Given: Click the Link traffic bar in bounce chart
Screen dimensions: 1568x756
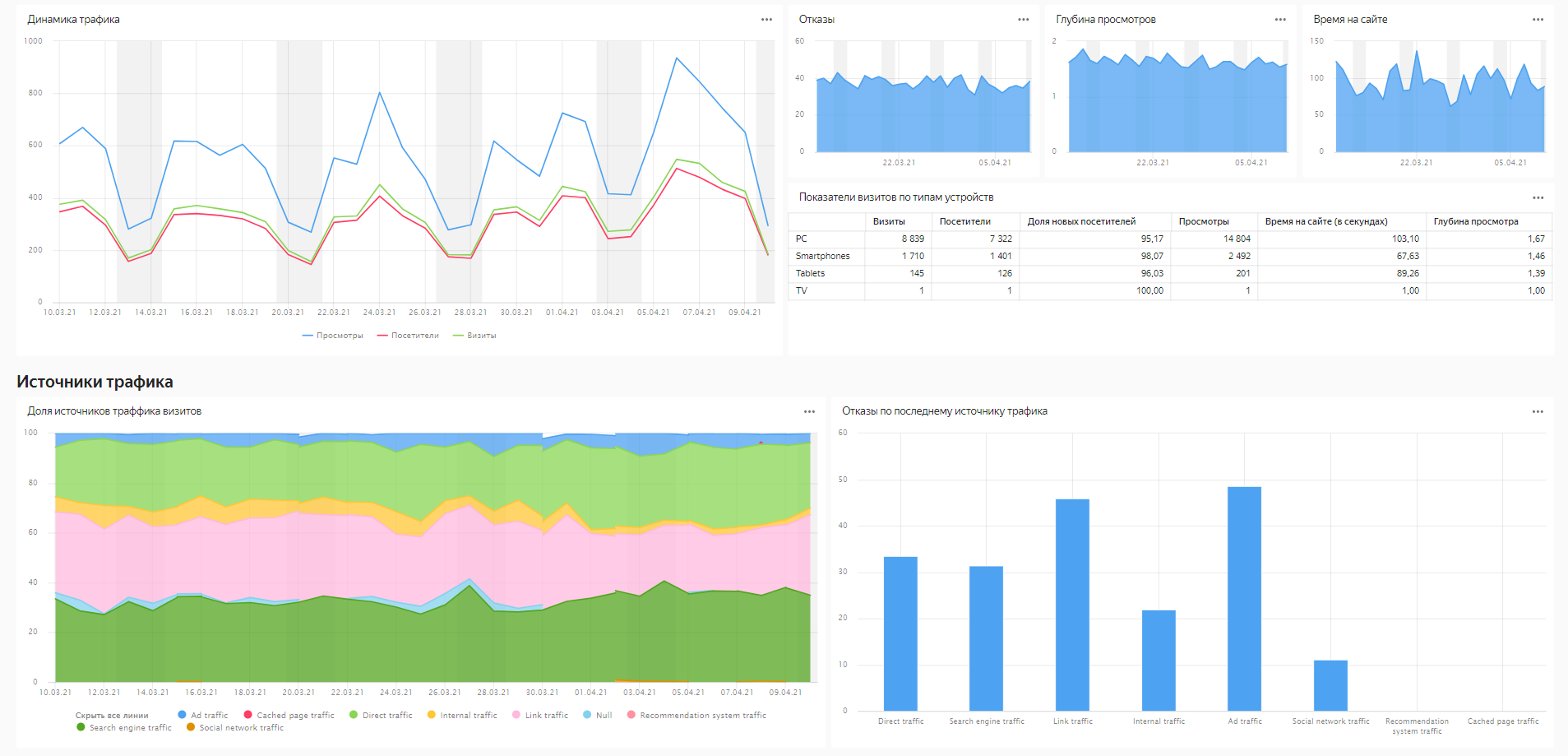Looking at the screenshot, I should point(1072,605).
